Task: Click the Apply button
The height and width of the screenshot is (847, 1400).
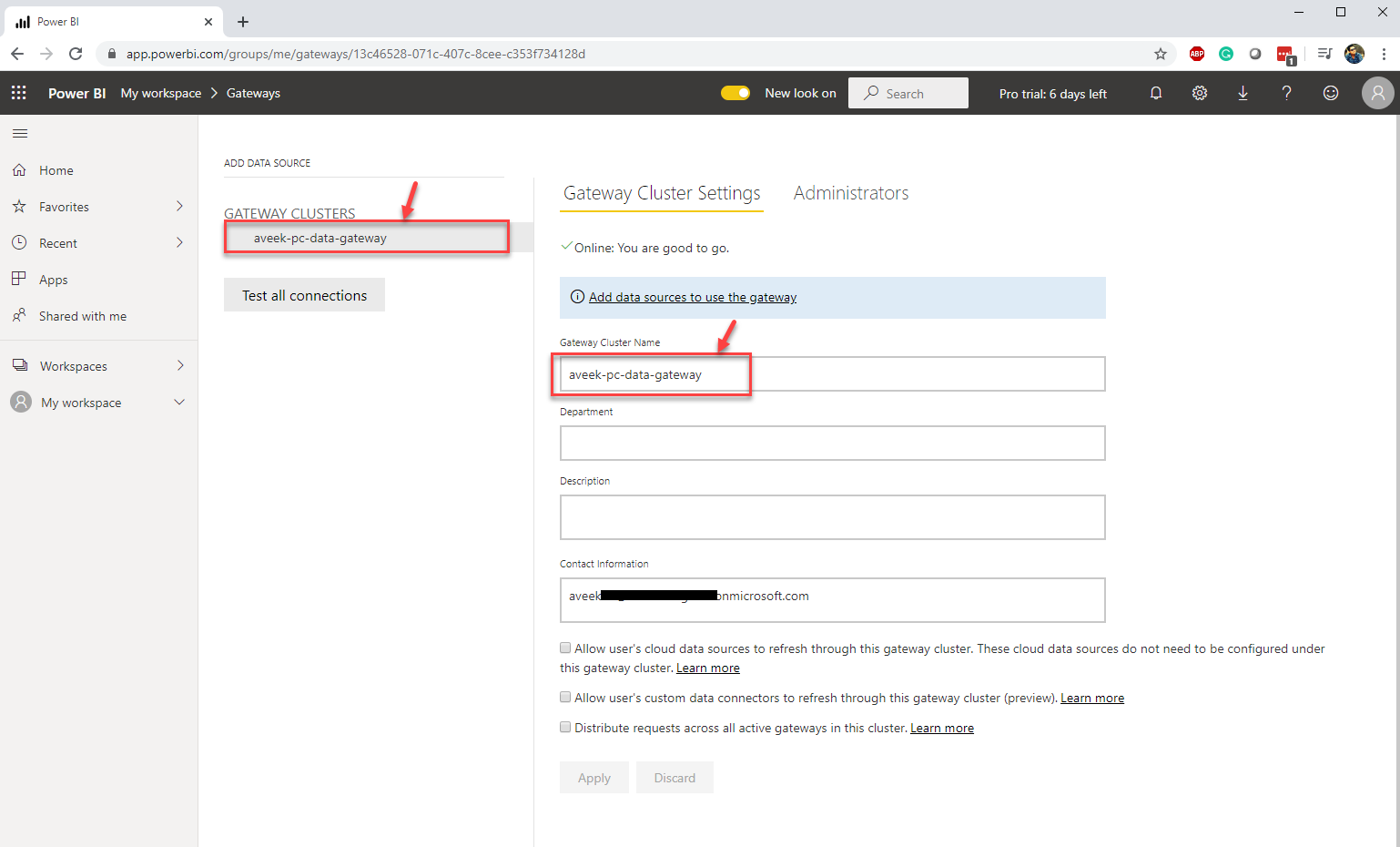Action: pos(594,778)
